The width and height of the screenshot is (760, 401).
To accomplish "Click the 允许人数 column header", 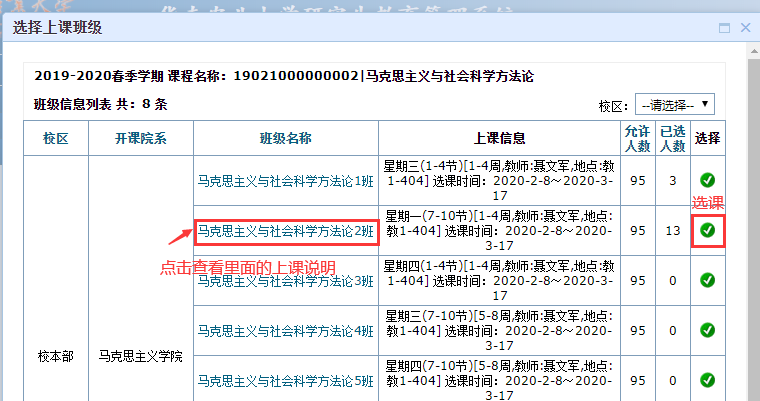I will click(637, 138).
